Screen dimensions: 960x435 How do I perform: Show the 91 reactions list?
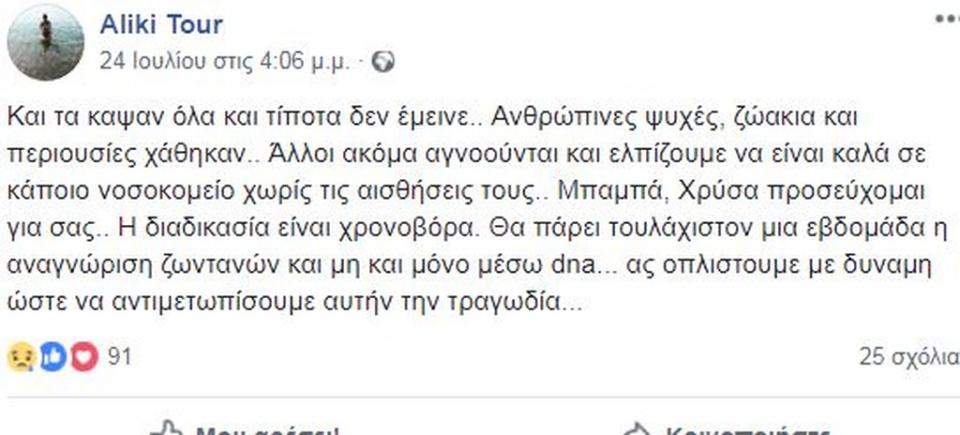point(119,357)
